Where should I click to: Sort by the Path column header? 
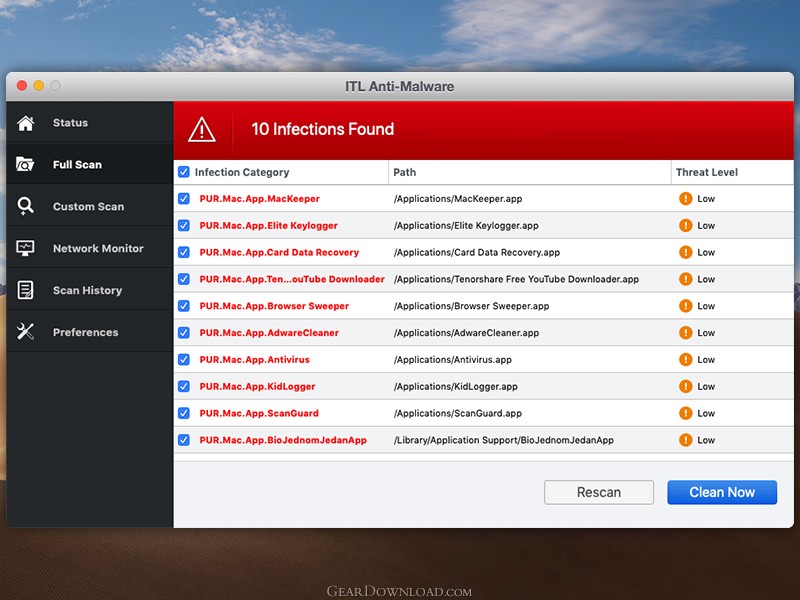(405, 172)
